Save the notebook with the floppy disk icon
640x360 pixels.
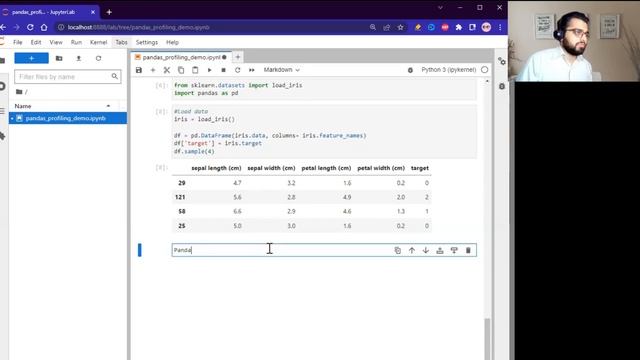pyautogui.click(x=139, y=70)
